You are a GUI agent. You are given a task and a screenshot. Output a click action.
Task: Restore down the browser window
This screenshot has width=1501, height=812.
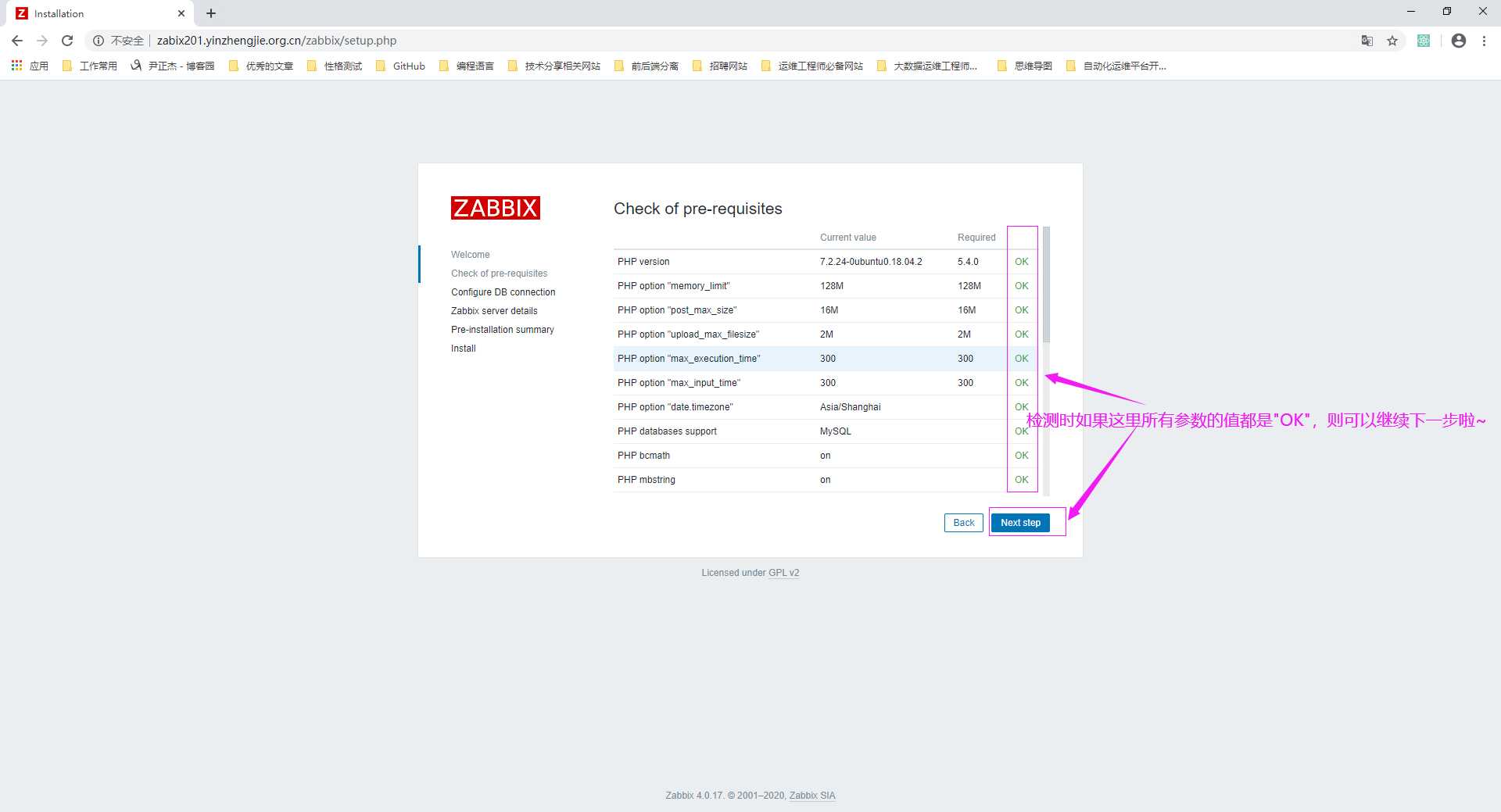[1447, 12]
